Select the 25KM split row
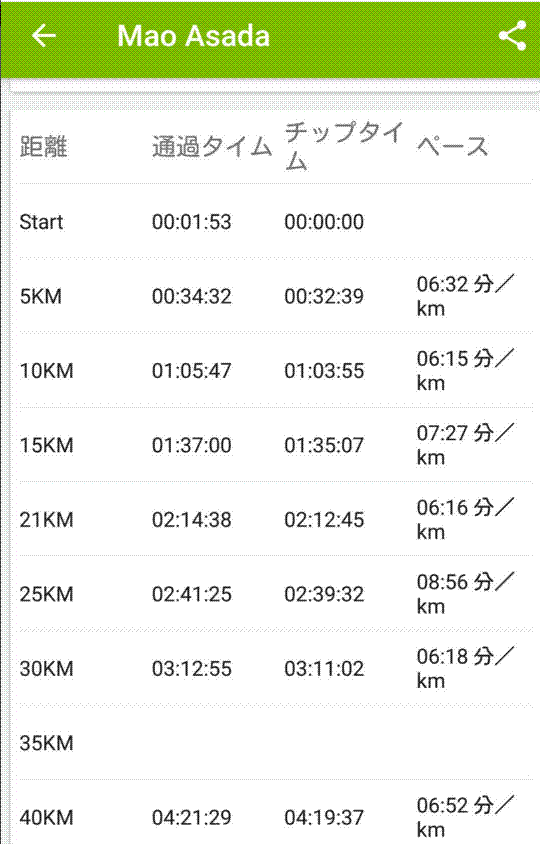 click(x=273, y=594)
